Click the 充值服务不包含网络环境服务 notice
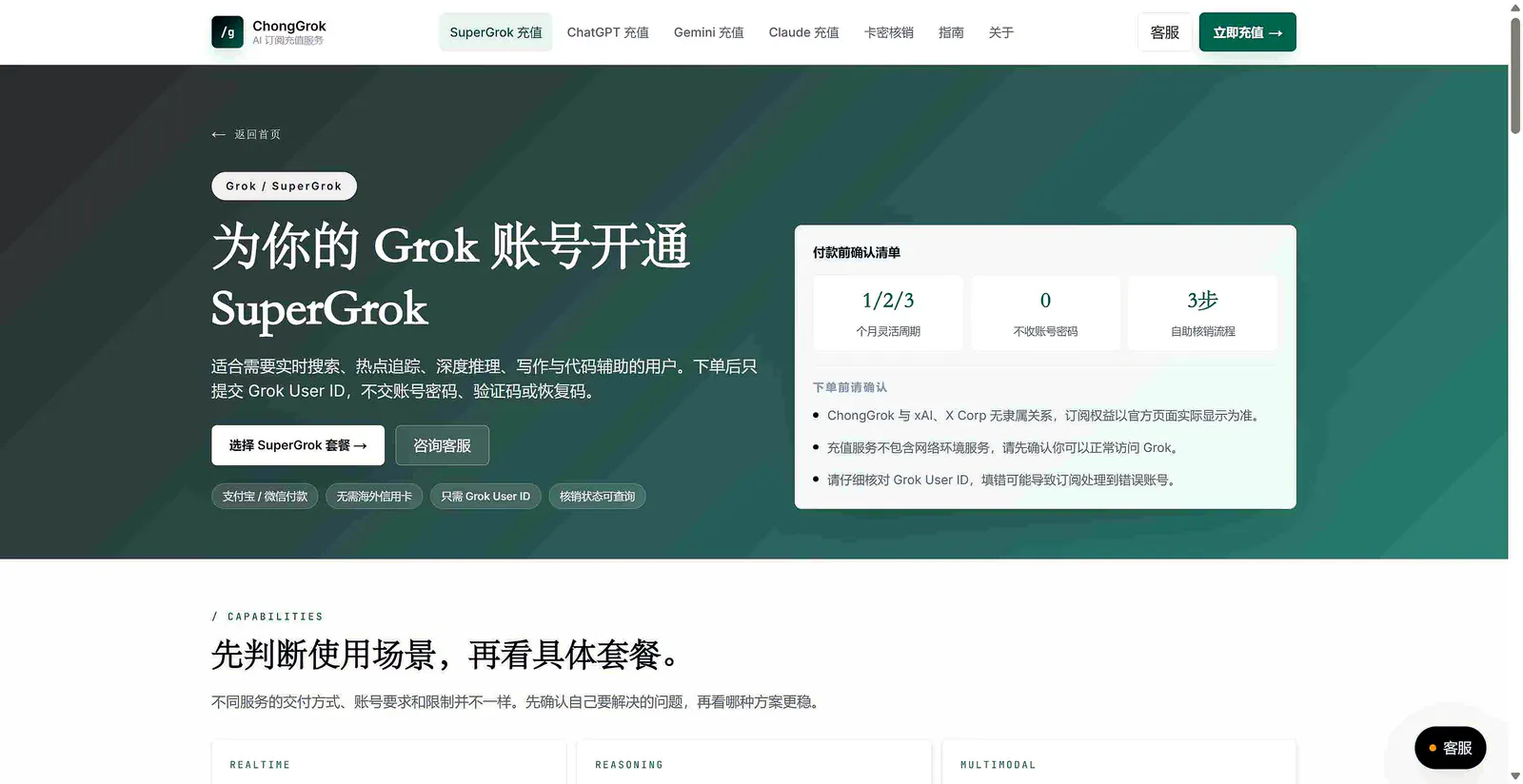Image resolution: width=1523 pixels, height=784 pixels. [1003, 448]
